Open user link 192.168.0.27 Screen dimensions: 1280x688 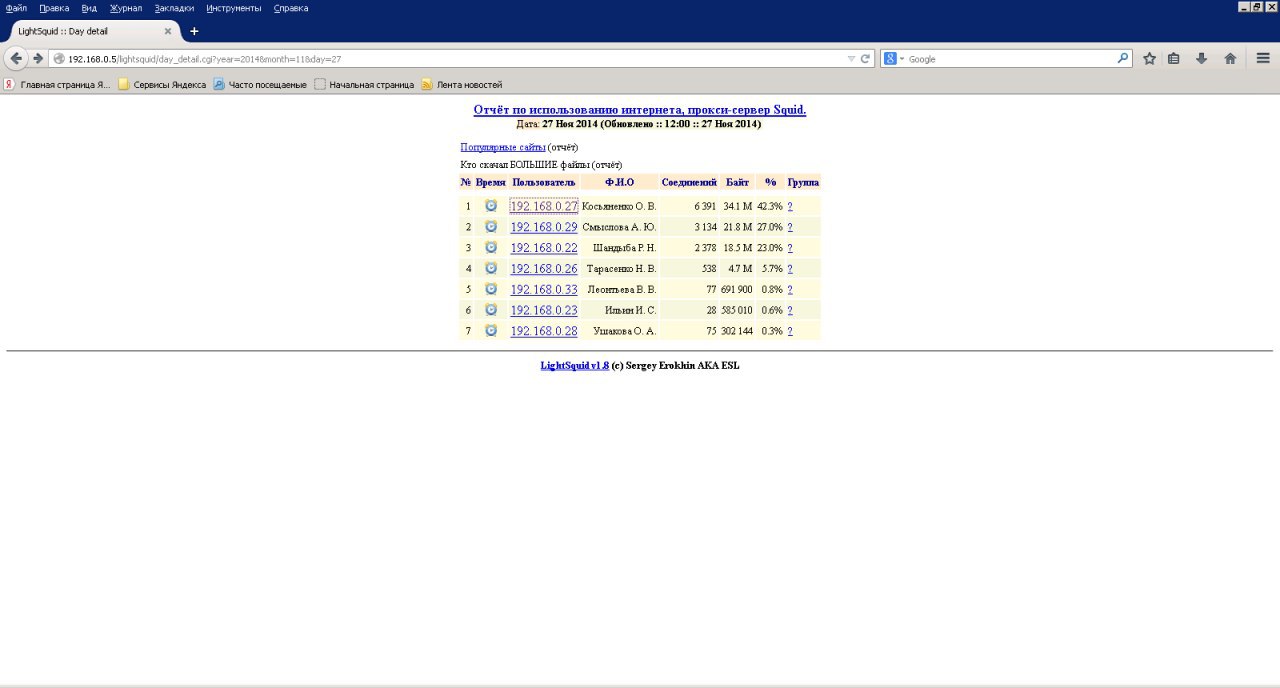(x=544, y=206)
